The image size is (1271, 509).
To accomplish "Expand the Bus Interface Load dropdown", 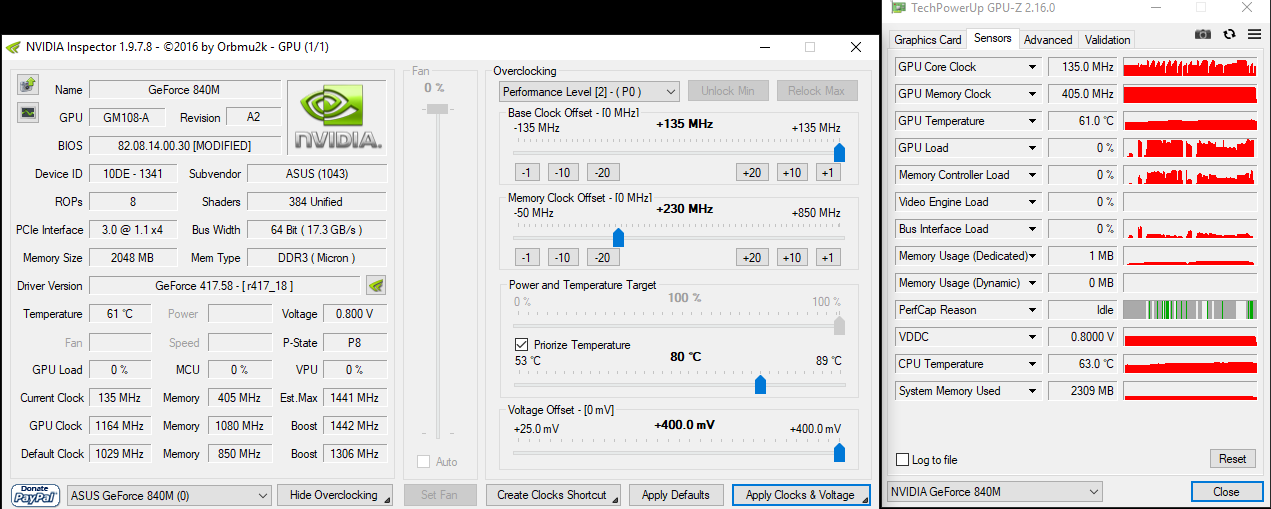I will coord(1033,229).
